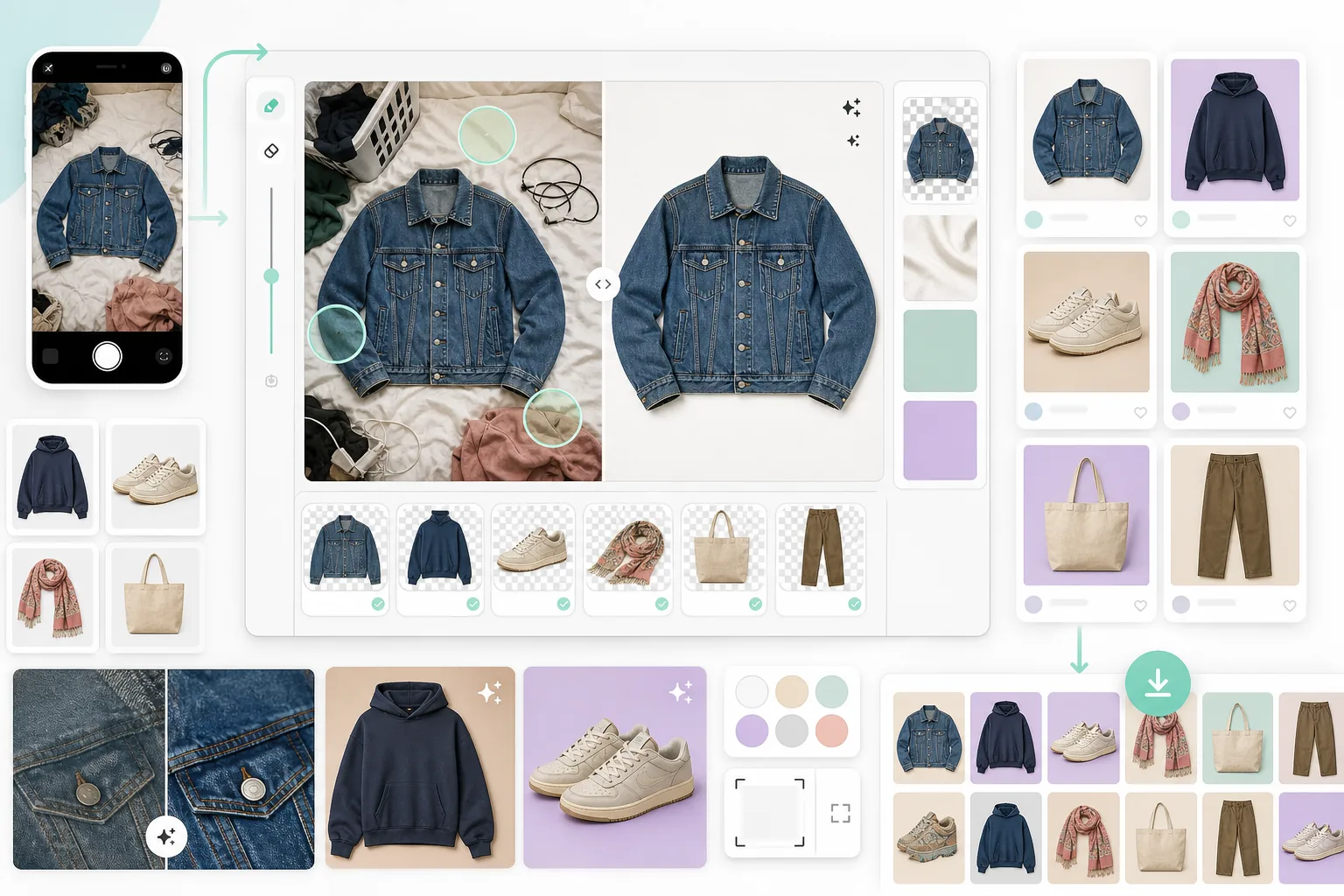Click the vertical brush-size slider handle
The height and width of the screenshot is (896, 1344).
(271, 276)
